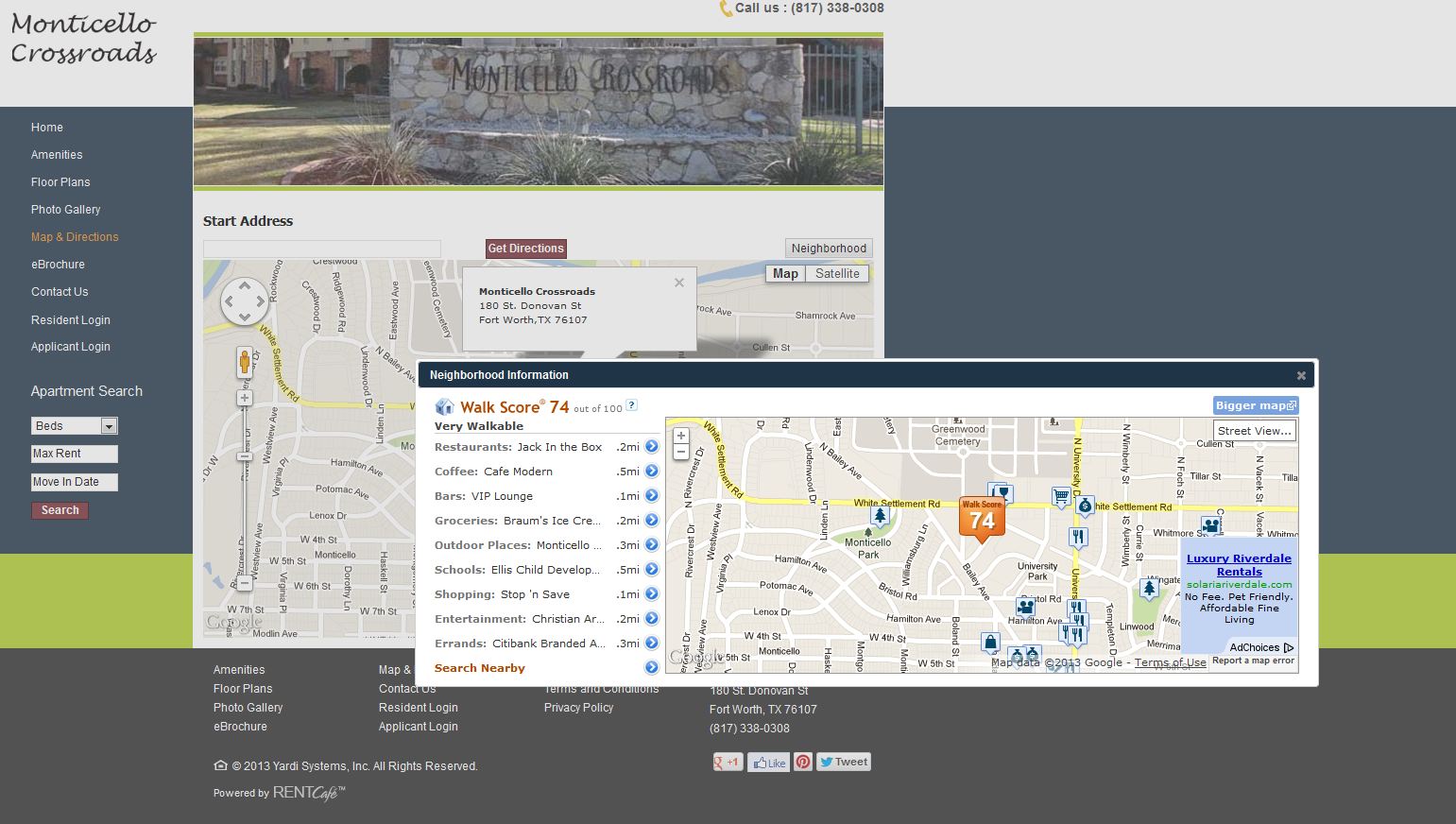Open footer Photo Gallery link

(248, 708)
